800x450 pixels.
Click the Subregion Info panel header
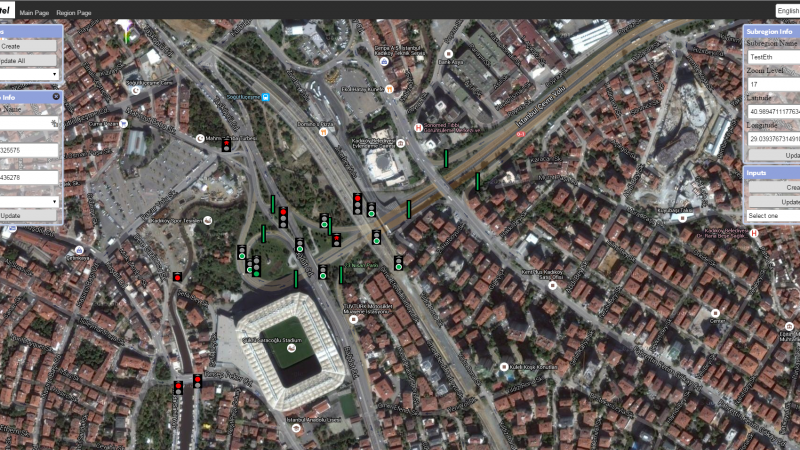[771, 32]
